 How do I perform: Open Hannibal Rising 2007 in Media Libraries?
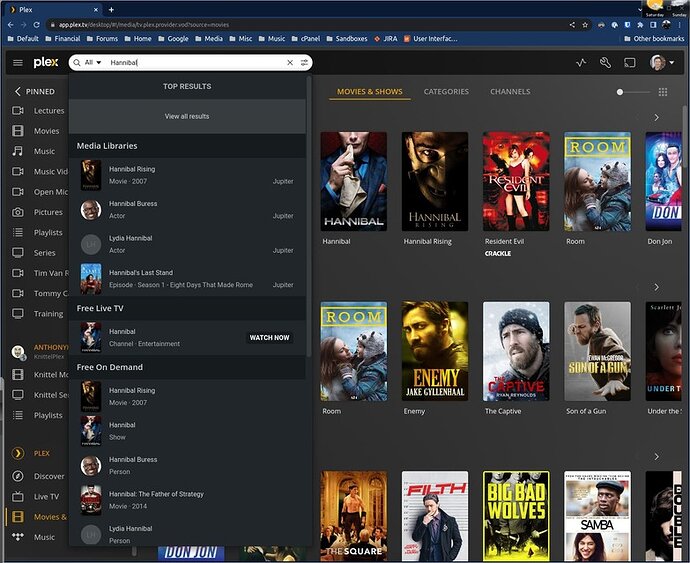pos(187,175)
